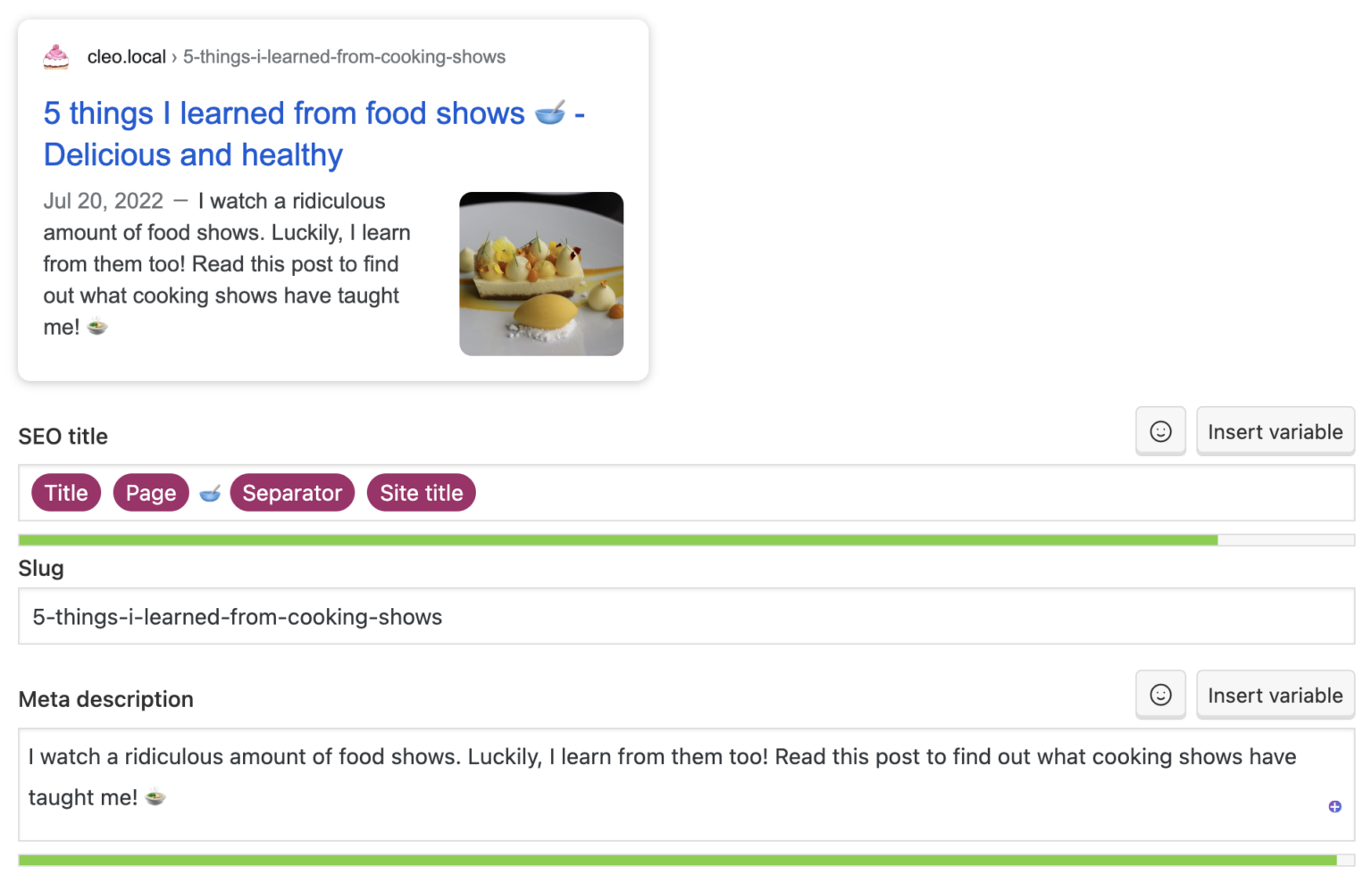Select the Page variable pill
This screenshot has width=1372, height=891.
pyautogui.click(x=150, y=492)
